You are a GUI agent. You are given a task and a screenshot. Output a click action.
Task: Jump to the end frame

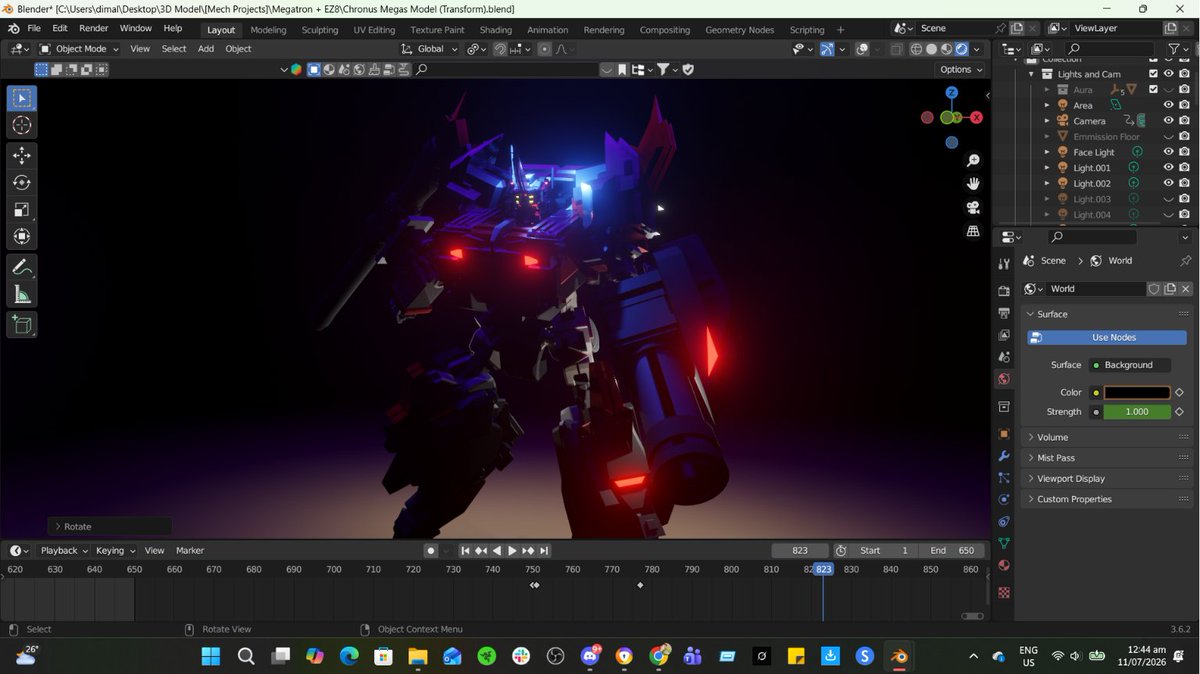(544, 551)
